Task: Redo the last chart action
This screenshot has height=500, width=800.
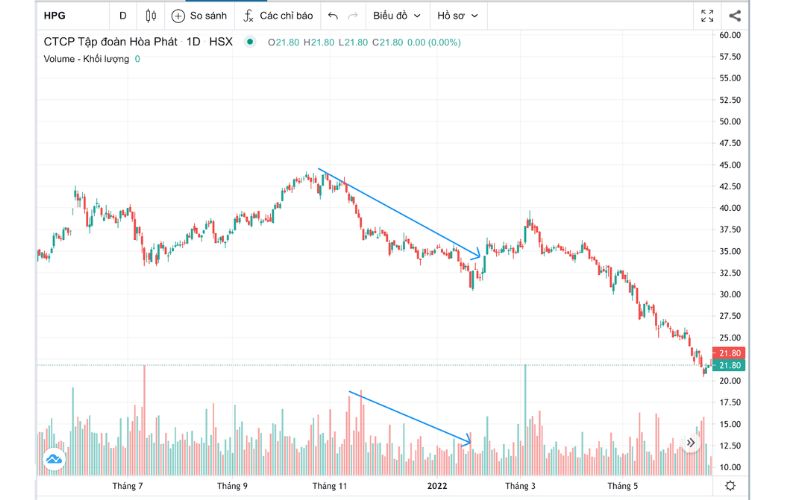Action: pyautogui.click(x=352, y=16)
